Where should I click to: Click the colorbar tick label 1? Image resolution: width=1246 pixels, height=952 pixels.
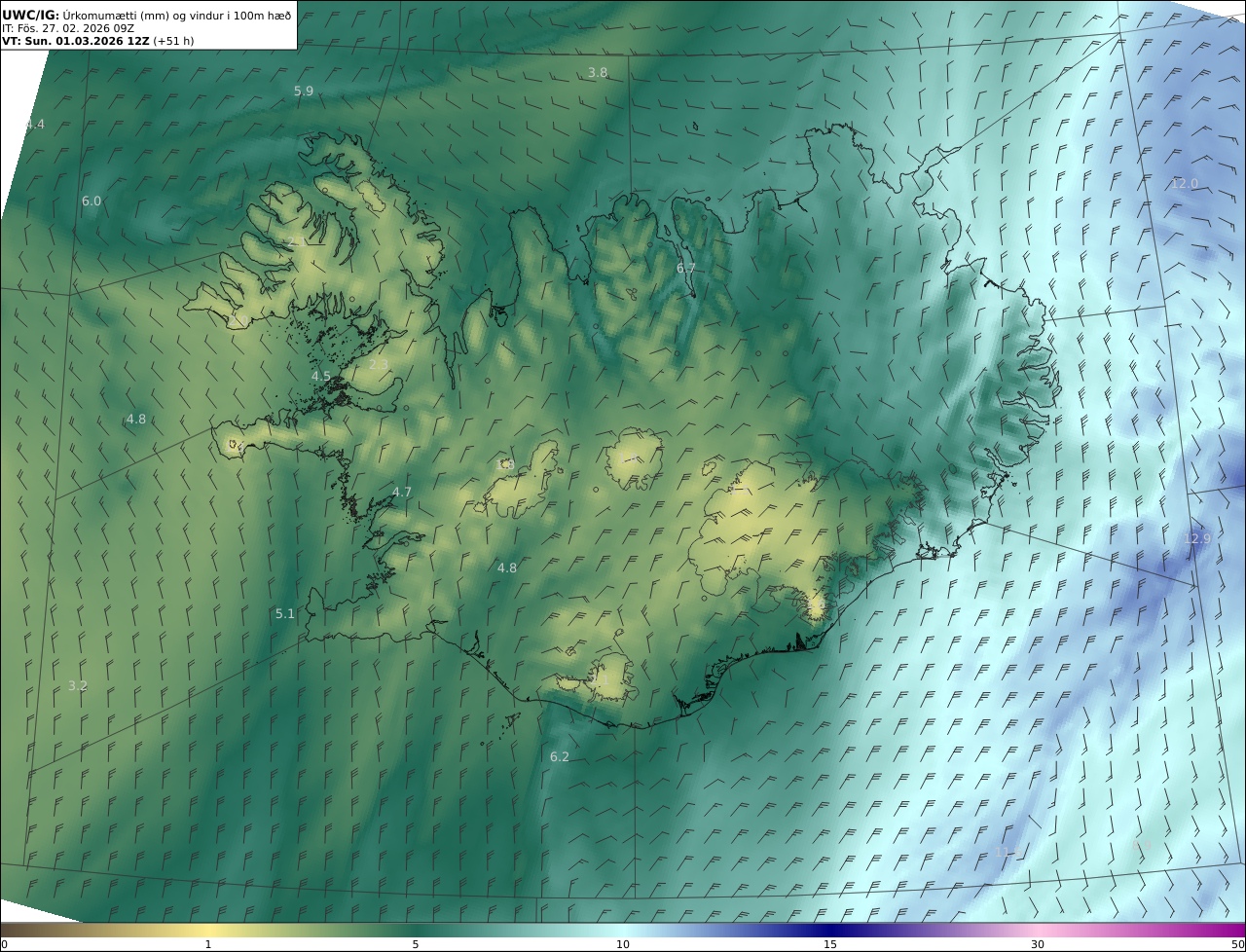coord(208,944)
